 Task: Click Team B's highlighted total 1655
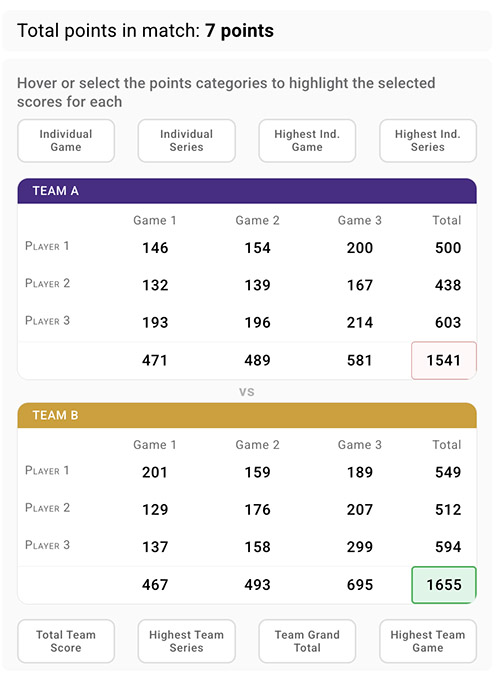(444, 585)
